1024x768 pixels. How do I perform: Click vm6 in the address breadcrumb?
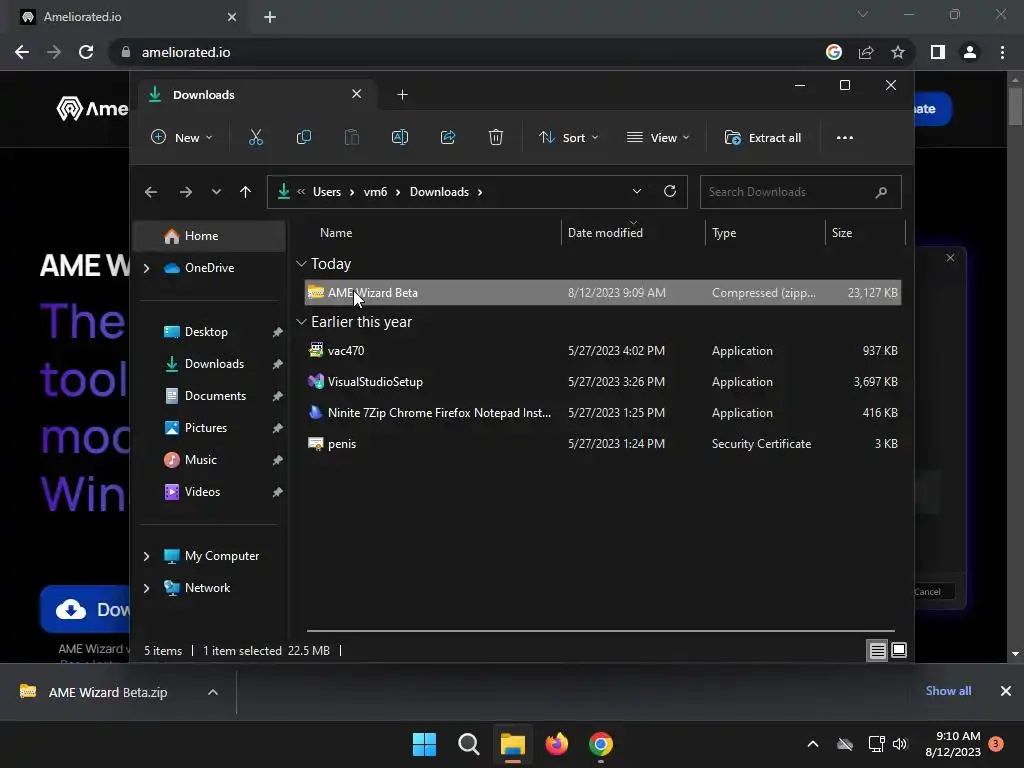tap(376, 192)
